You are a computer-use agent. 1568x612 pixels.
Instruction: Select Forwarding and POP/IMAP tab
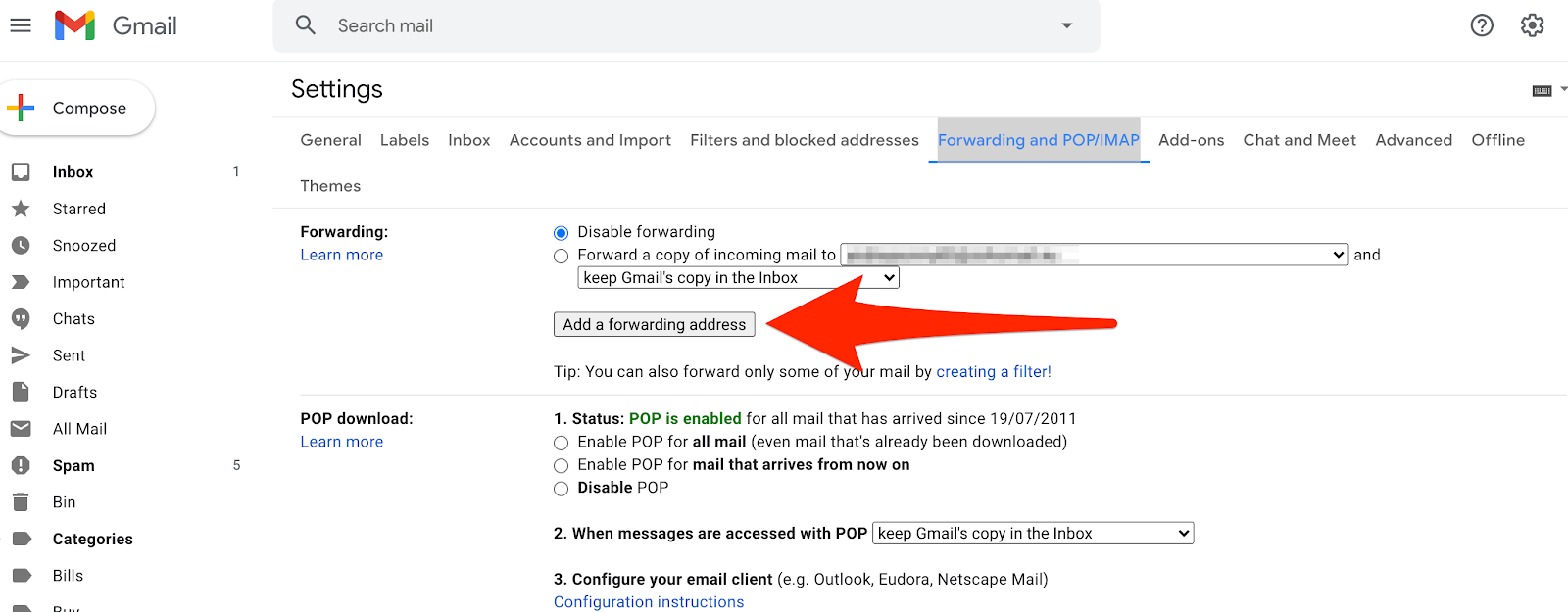[x=1039, y=140]
